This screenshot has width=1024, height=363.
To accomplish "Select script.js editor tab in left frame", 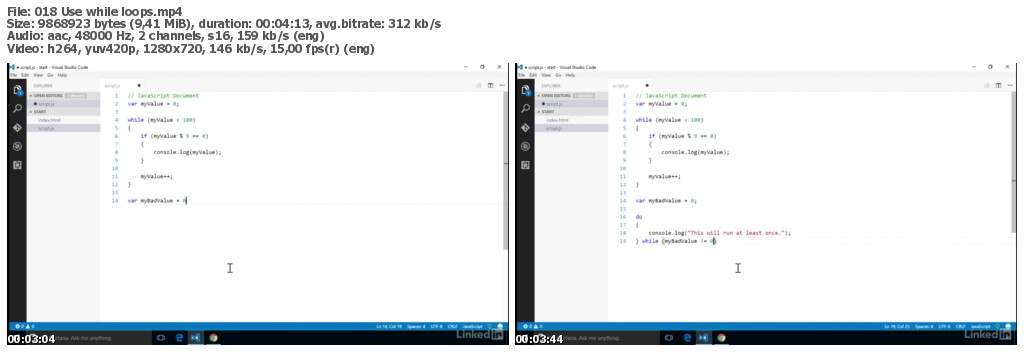I will pos(122,86).
